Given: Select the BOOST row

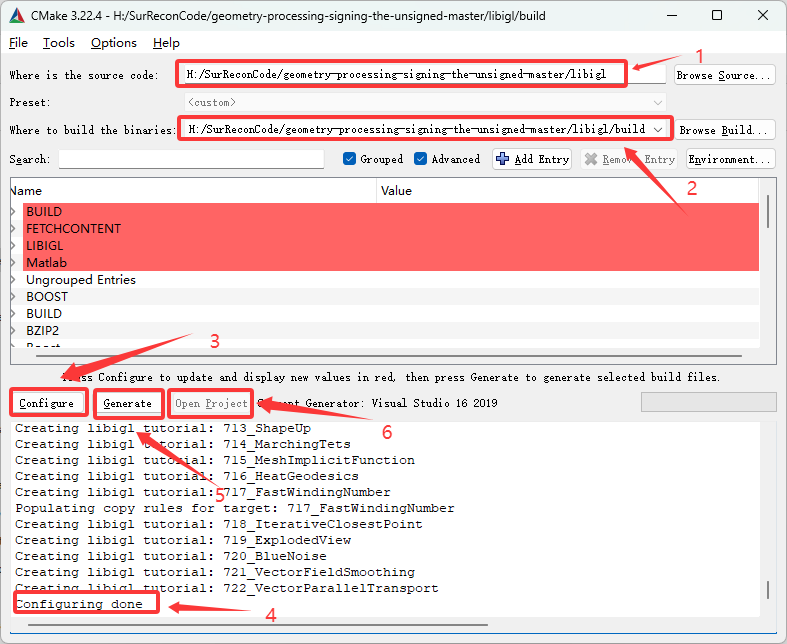Looking at the screenshot, I should tap(384, 297).
